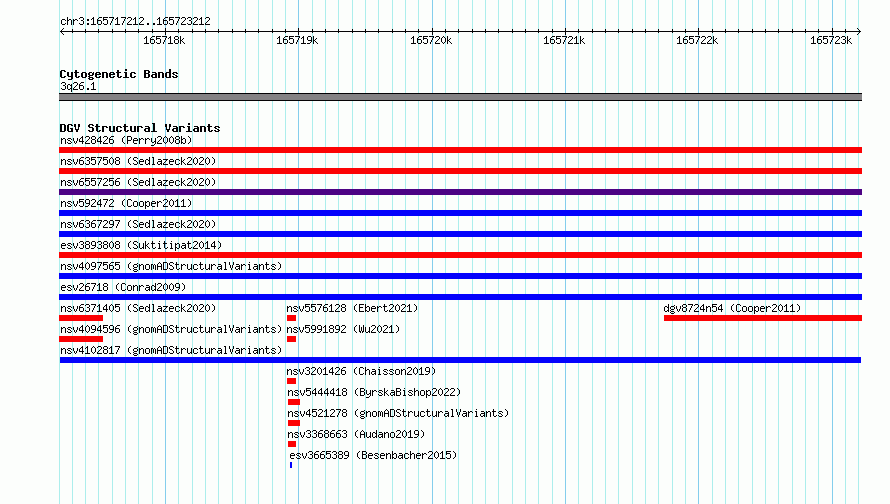Viewport: 890px width, 504px height.
Task: Click the small red mark under nsv5576128
Action: (291, 318)
